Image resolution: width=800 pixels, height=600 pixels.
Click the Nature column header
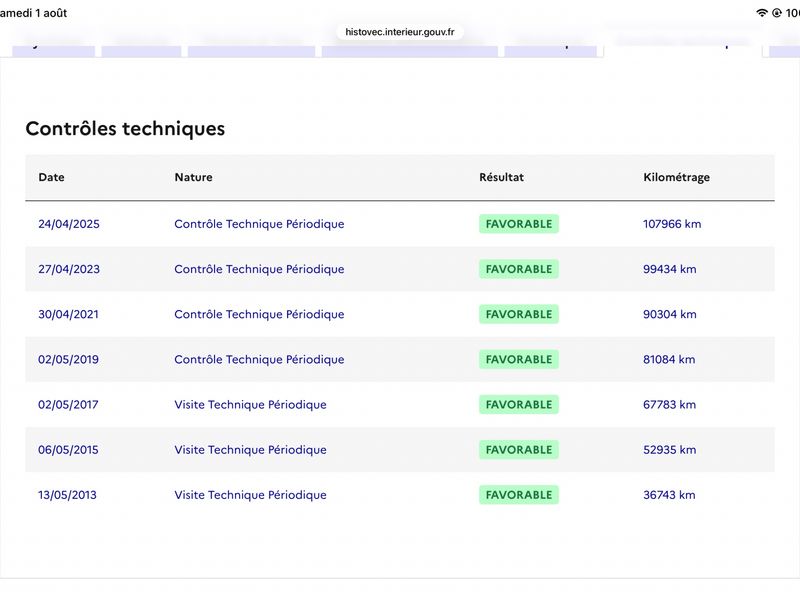click(193, 177)
